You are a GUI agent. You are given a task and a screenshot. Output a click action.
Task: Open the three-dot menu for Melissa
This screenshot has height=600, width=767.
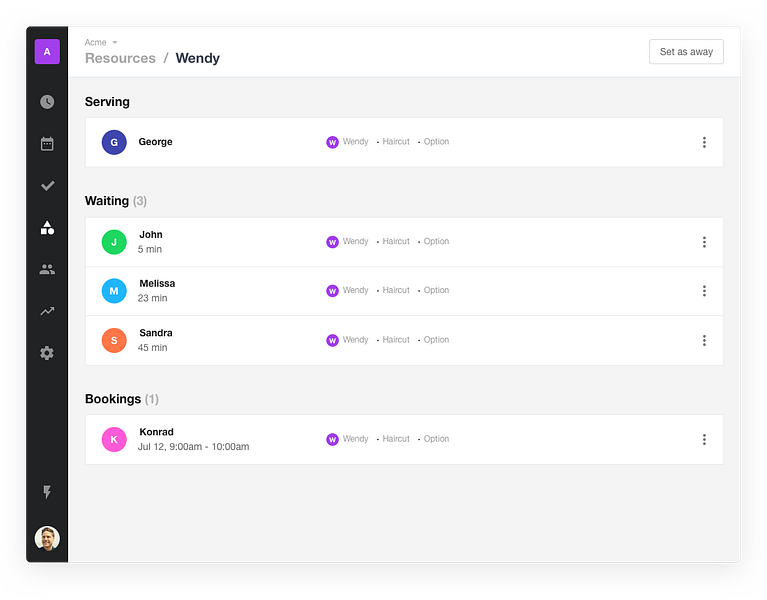[704, 291]
